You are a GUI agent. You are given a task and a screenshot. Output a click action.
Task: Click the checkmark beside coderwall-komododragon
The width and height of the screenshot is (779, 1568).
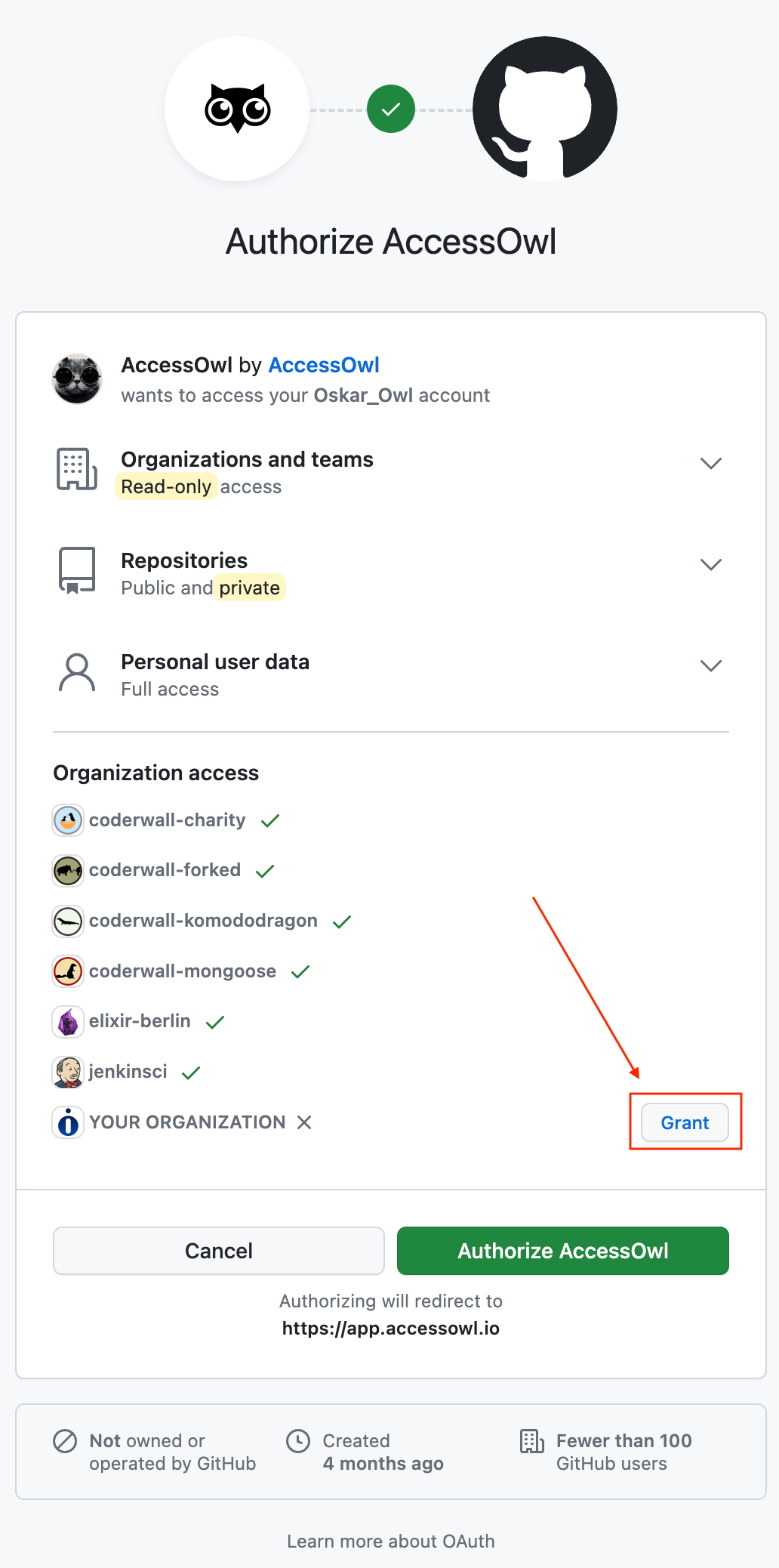[x=342, y=921]
